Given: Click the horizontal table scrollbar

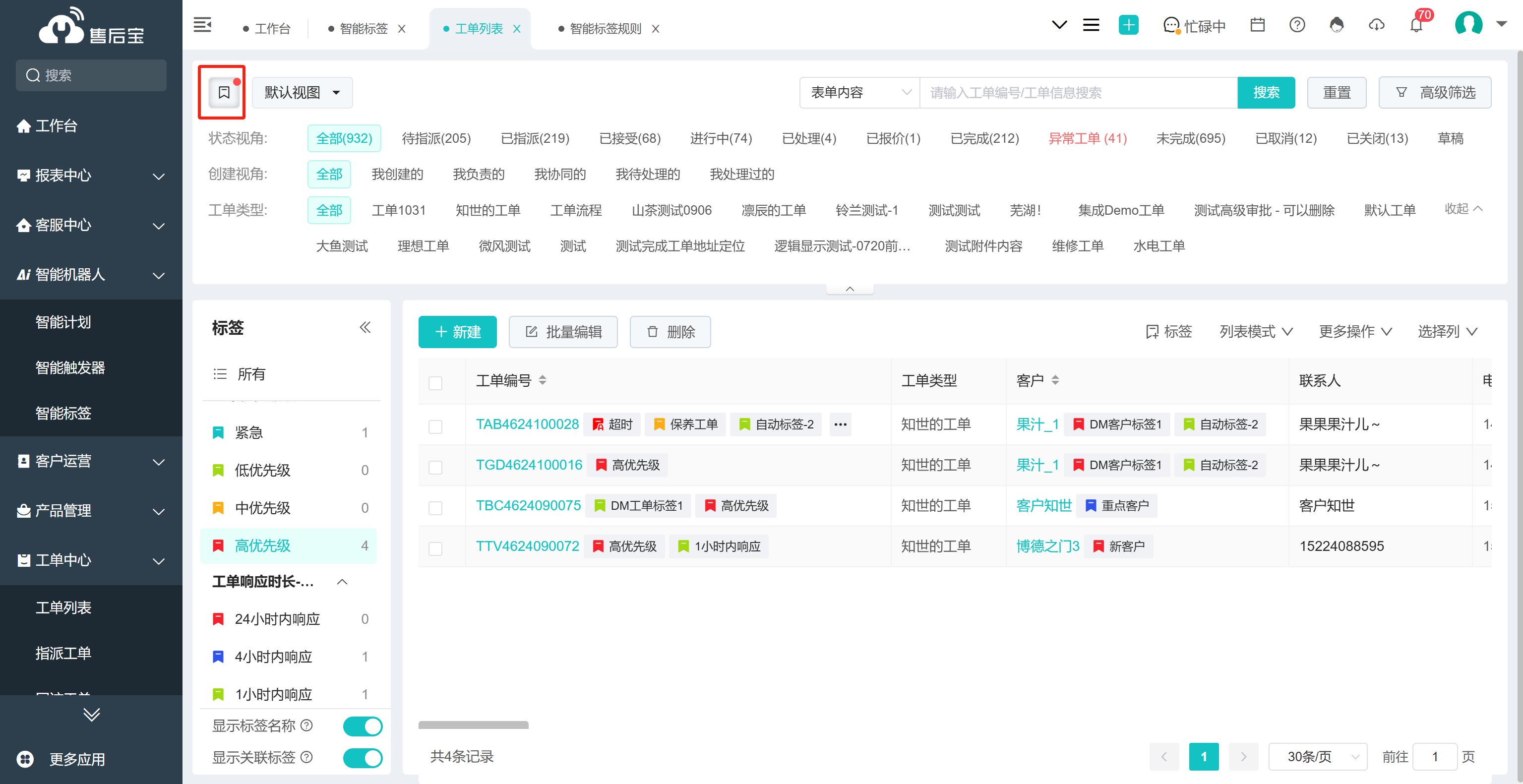Looking at the screenshot, I should pos(473,725).
